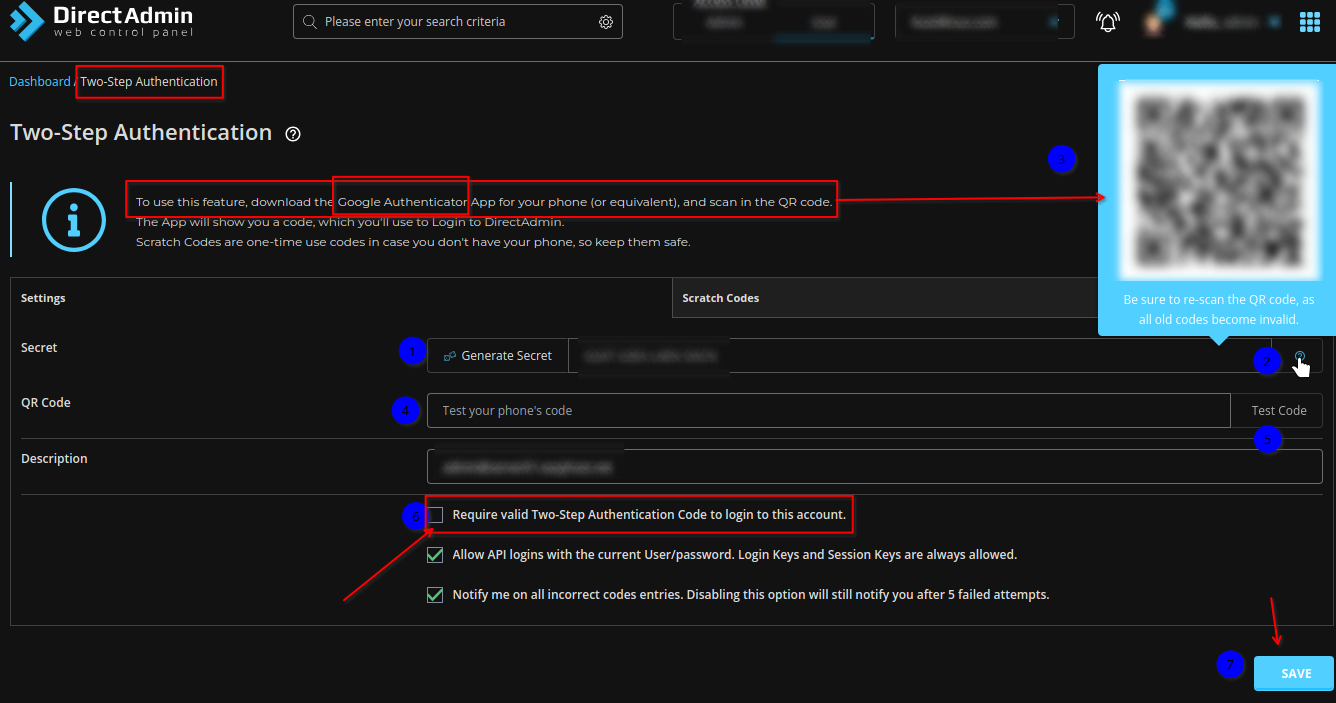Click the Description row label

coord(54,459)
